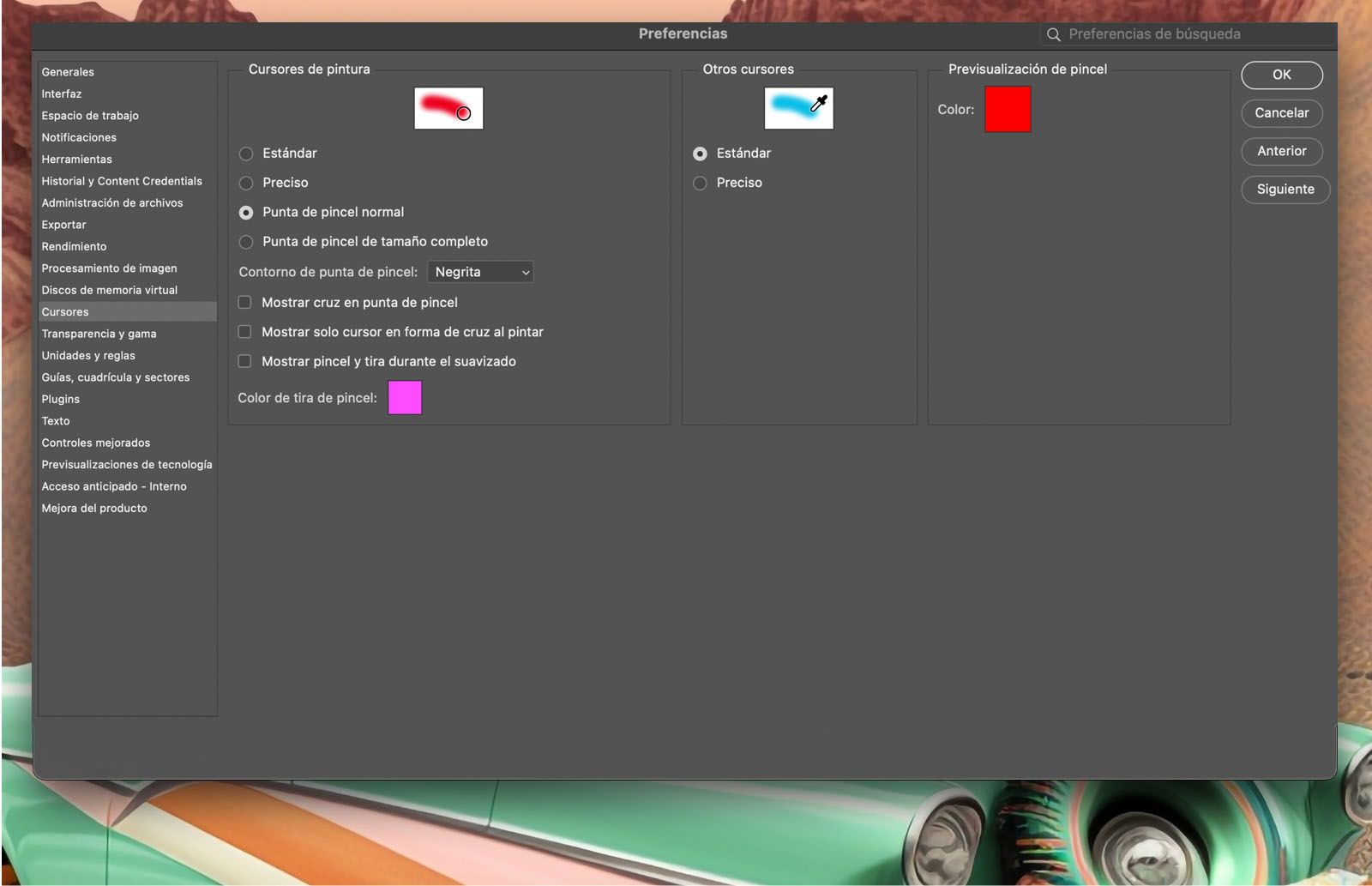The height and width of the screenshot is (886, 1372).
Task: Click the magenta Color de tira de pincel swatch
Action: tap(405, 397)
